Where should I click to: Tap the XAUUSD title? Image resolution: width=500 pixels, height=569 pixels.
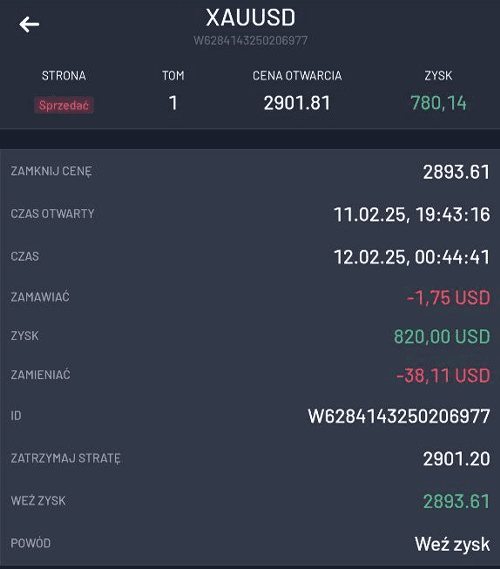pos(250,17)
